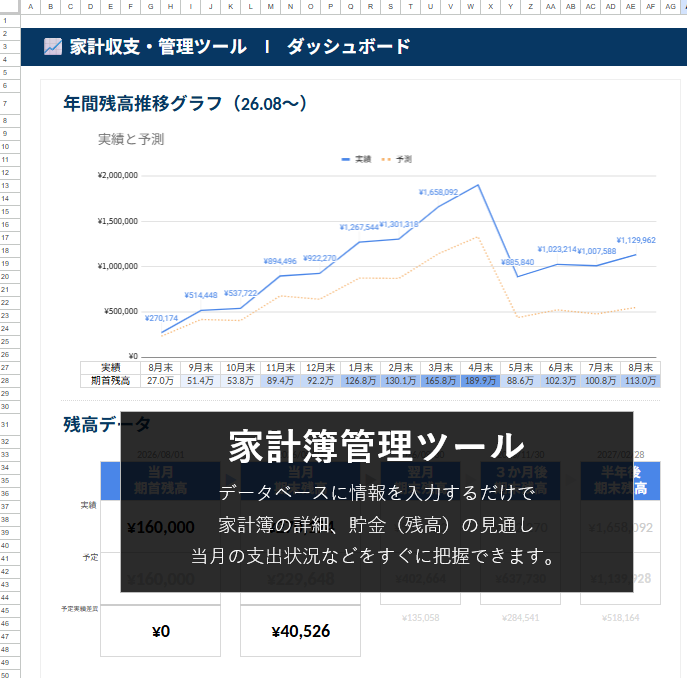Select the 89.4万 balance cell

[x=280, y=381]
